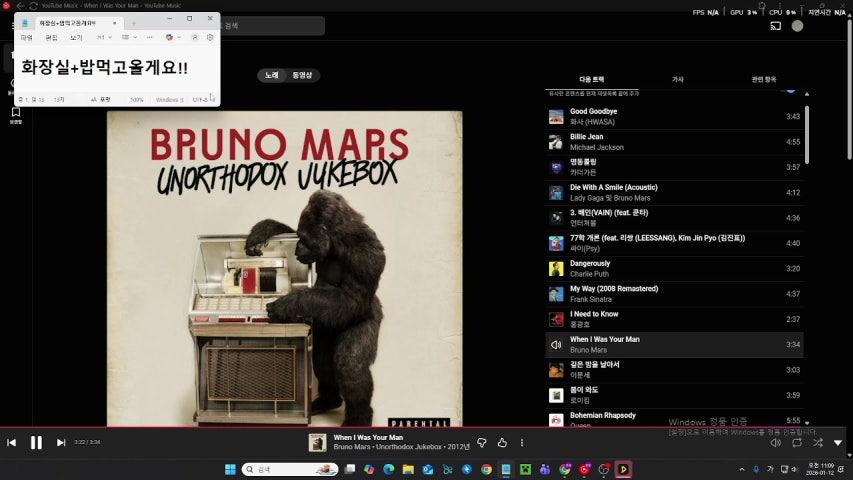Click the red song progress bar
The width and height of the screenshot is (853, 480).
[x=400, y=427]
